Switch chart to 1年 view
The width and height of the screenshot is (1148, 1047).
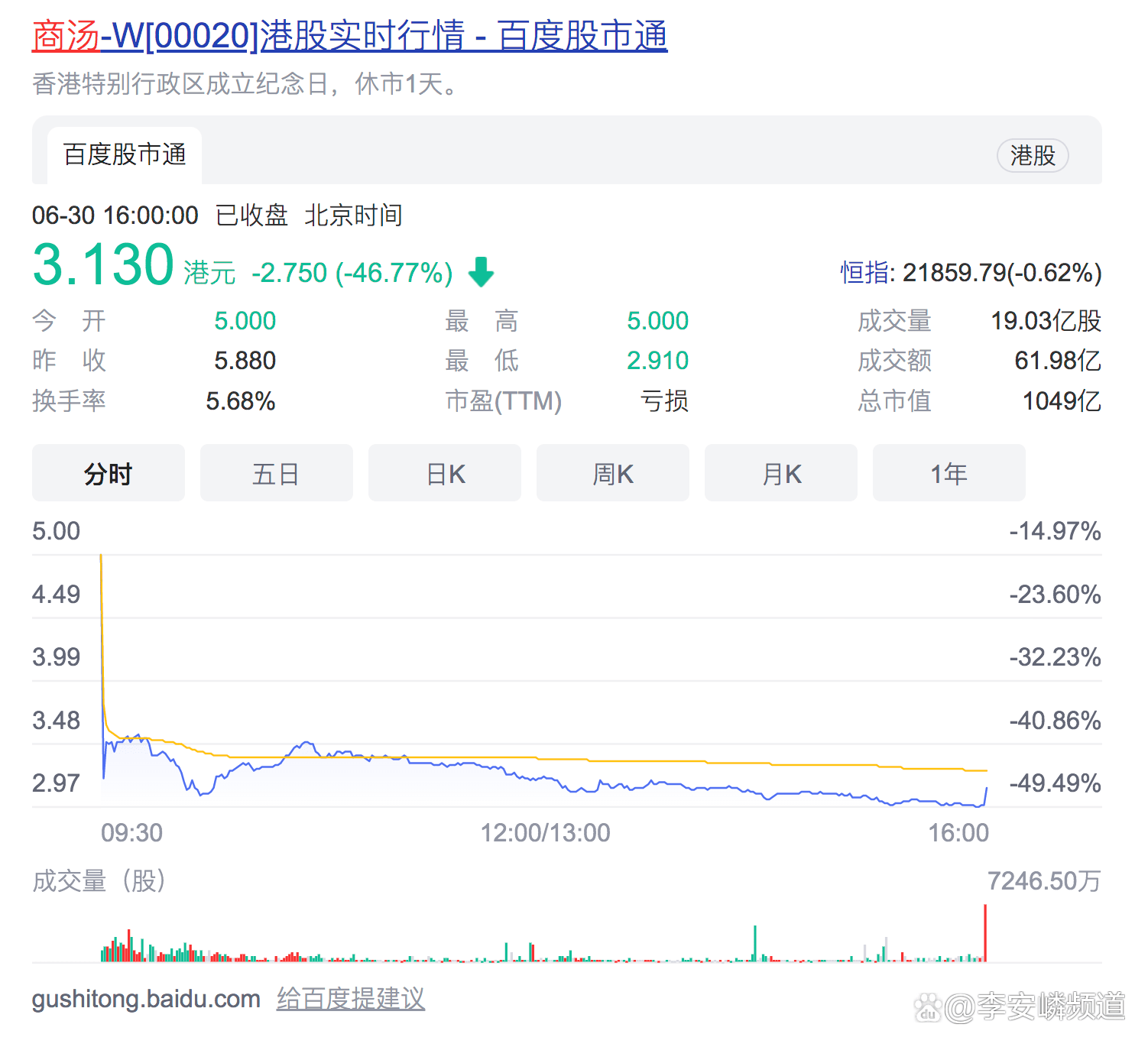point(949,473)
